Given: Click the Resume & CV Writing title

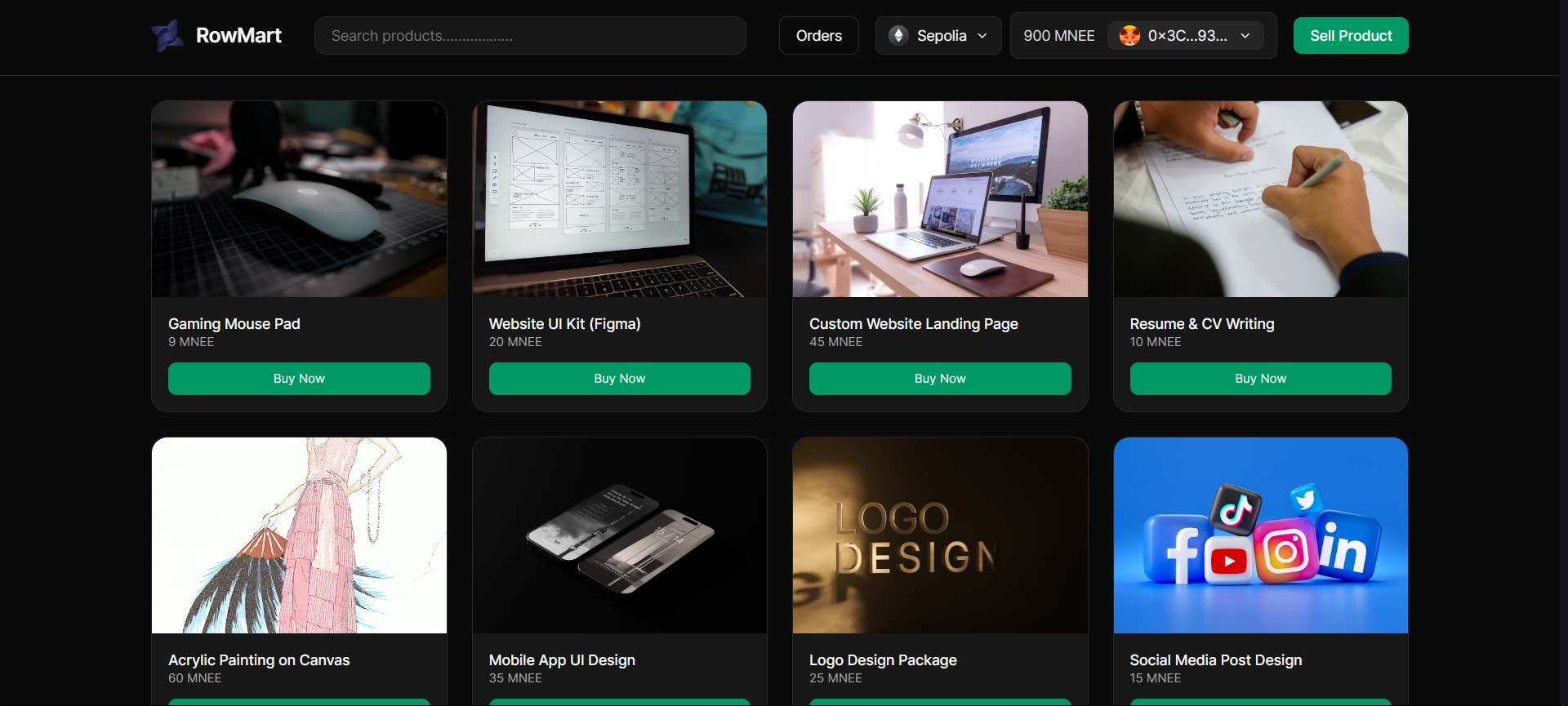Looking at the screenshot, I should click(x=1202, y=324).
